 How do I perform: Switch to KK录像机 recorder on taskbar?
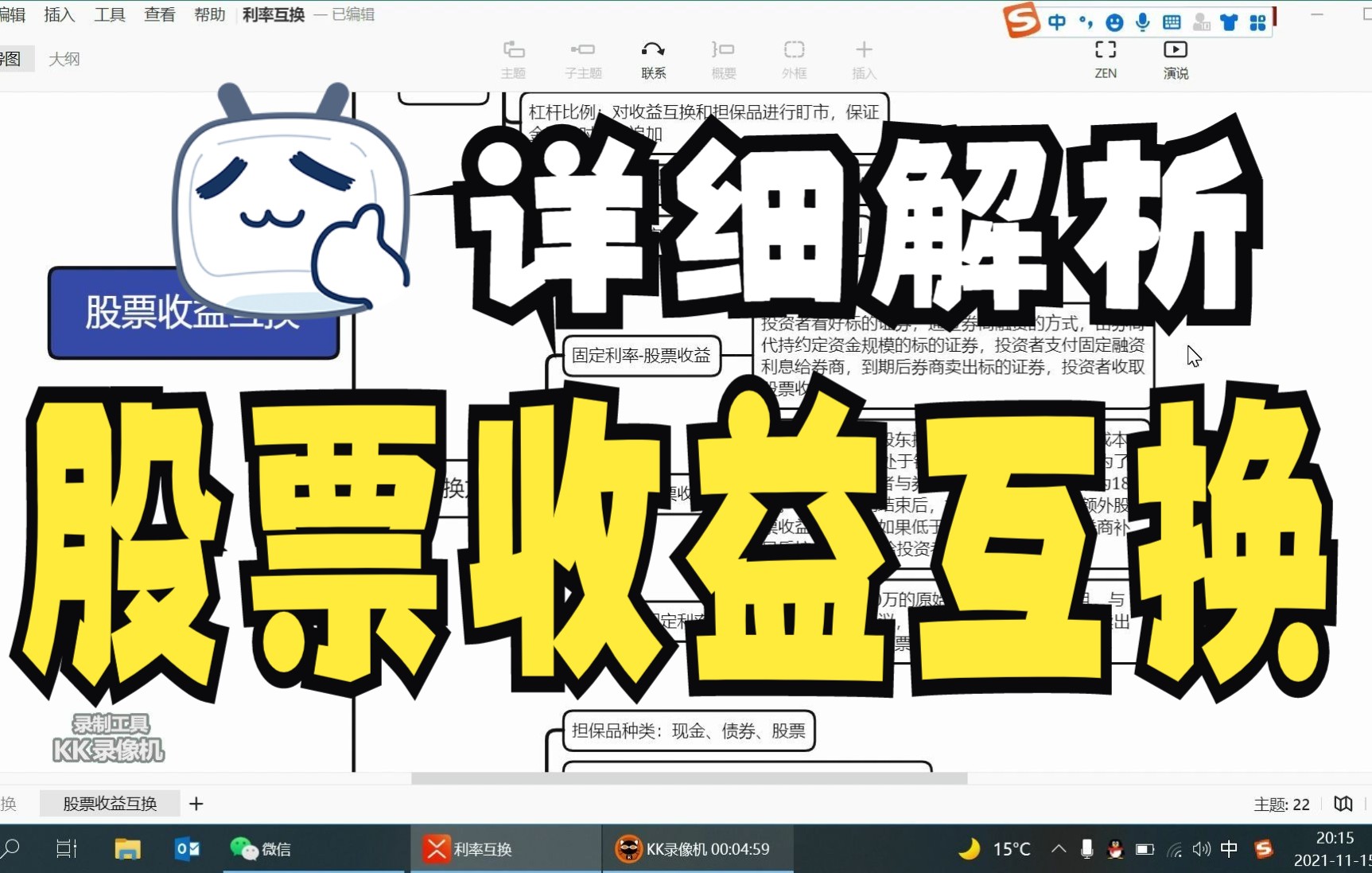tap(698, 849)
